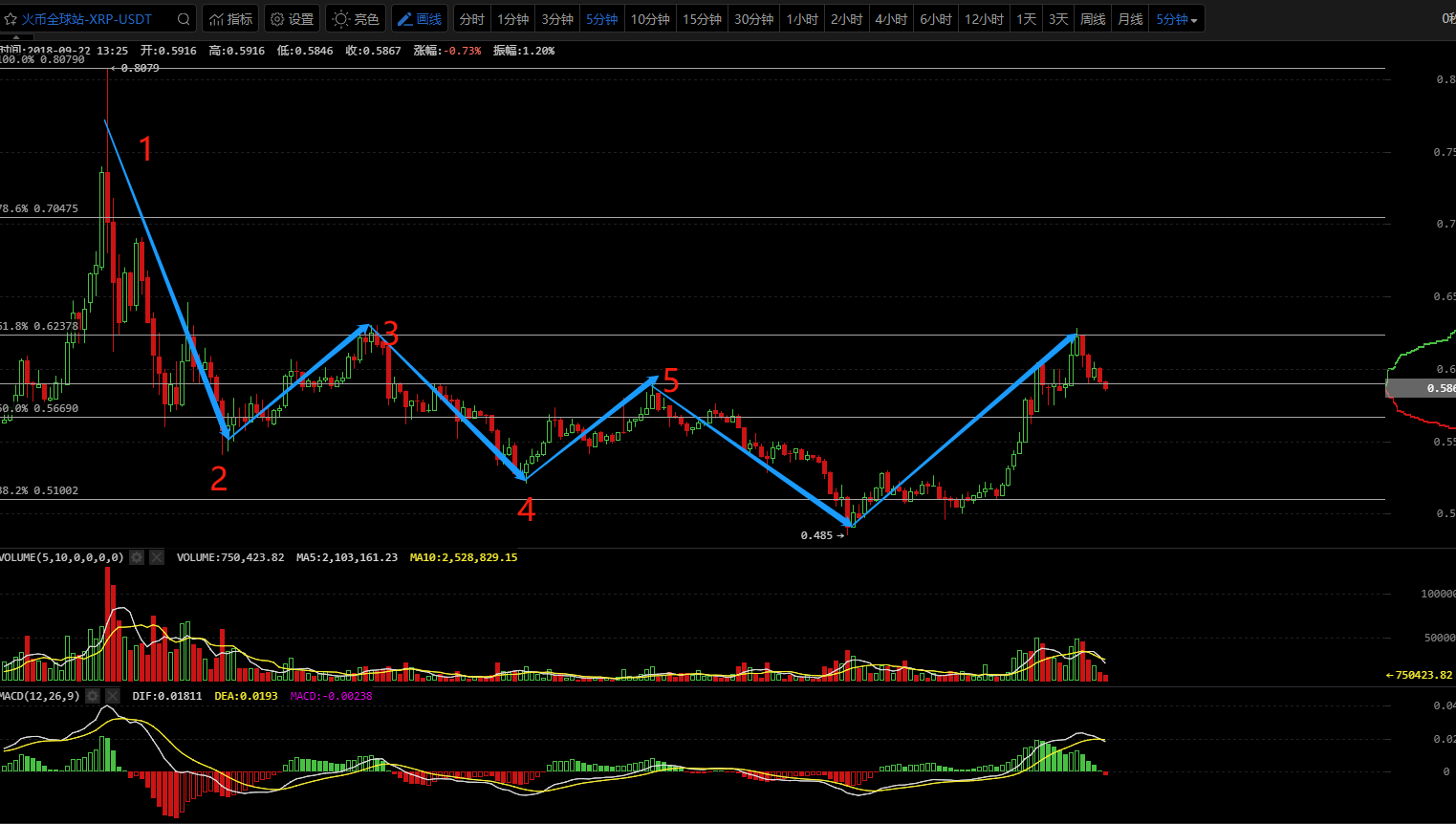Screen dimensions: 1456x824
Task: Remove the VOLUME indicator with its X
Action: [157, 557]
